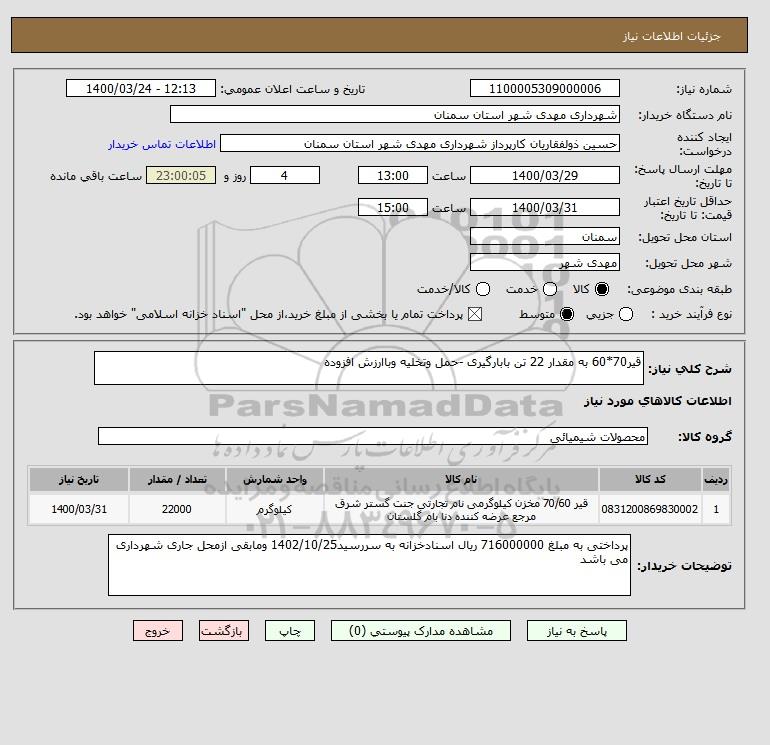Viewport: 770px width, 745px height.
Task: Click the اطلاعات کالاهای مورد نیاز heading
Action: point(658,401)
